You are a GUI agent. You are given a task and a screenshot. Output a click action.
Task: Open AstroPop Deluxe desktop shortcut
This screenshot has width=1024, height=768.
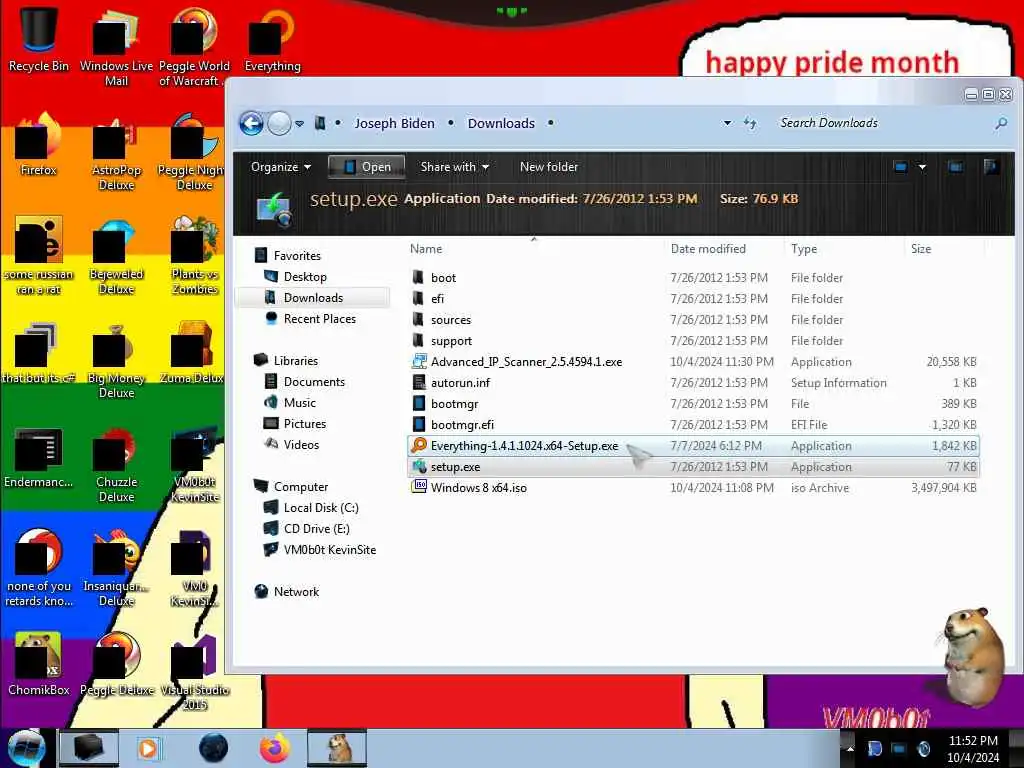click(116, 152)
